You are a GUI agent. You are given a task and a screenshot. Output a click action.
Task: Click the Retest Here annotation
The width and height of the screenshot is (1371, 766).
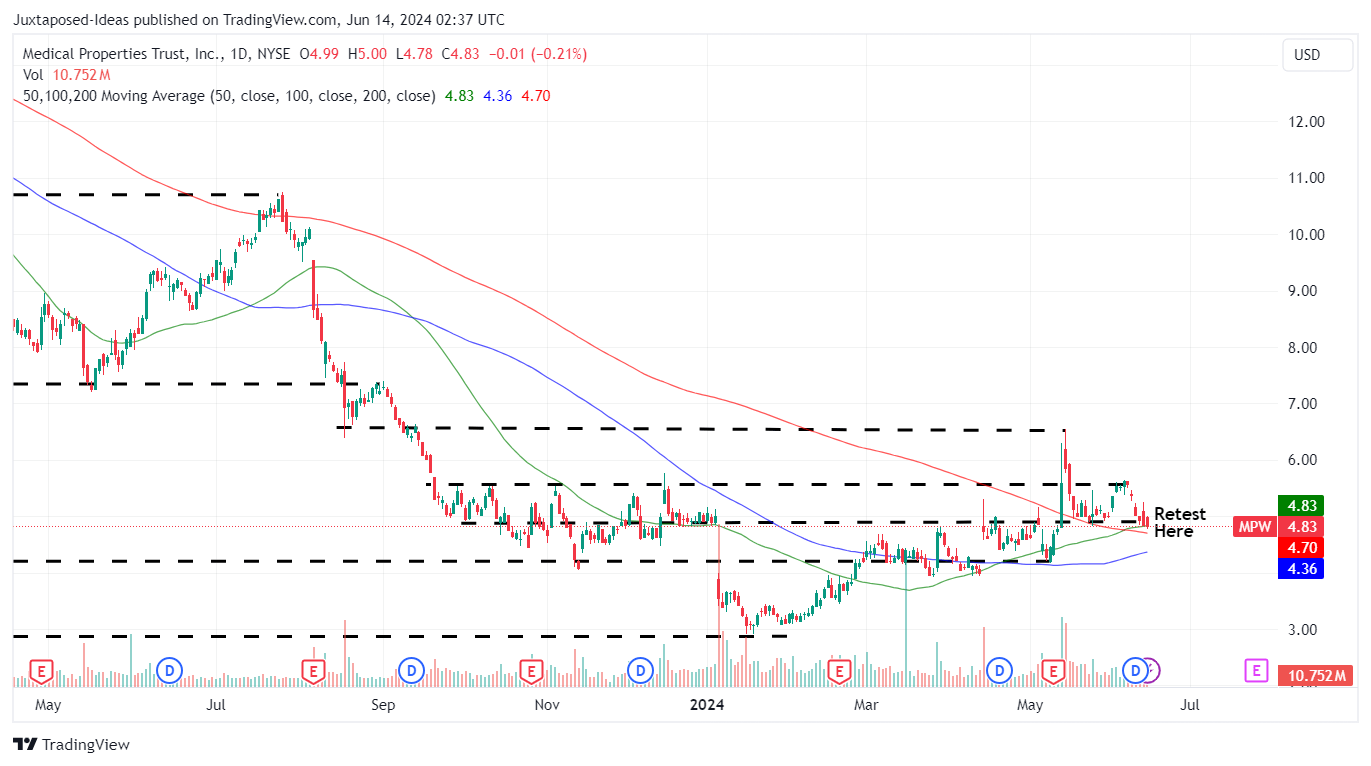[x=1180, y=523]
